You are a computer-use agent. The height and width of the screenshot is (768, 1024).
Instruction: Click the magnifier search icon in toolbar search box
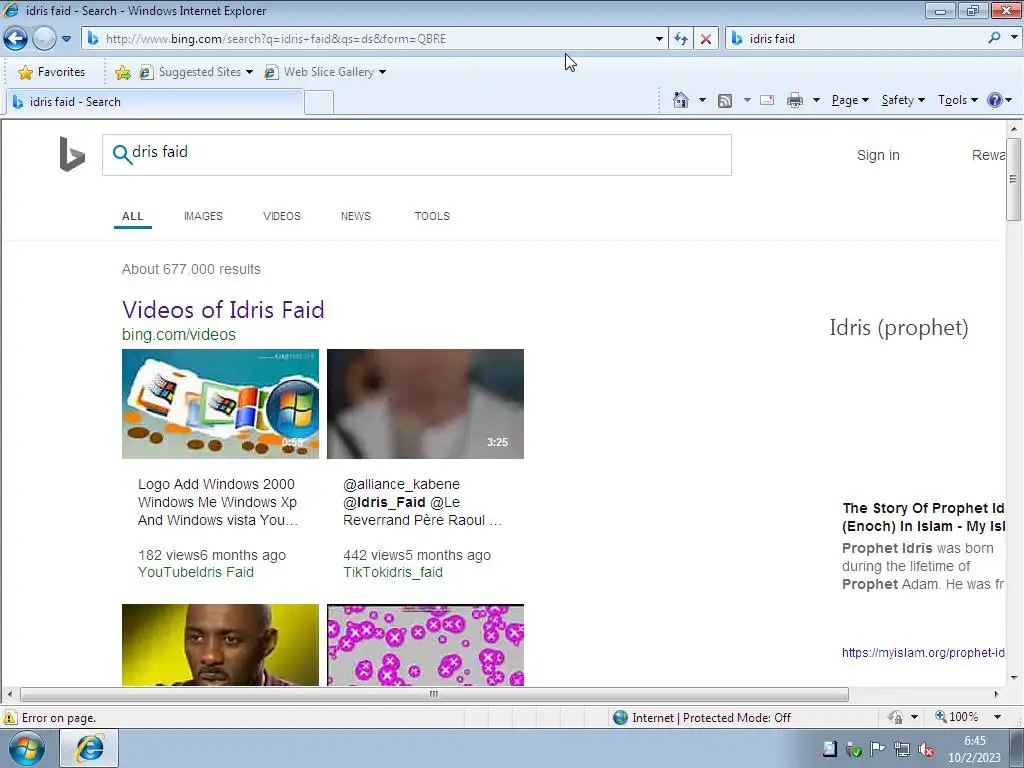[994, 38]
